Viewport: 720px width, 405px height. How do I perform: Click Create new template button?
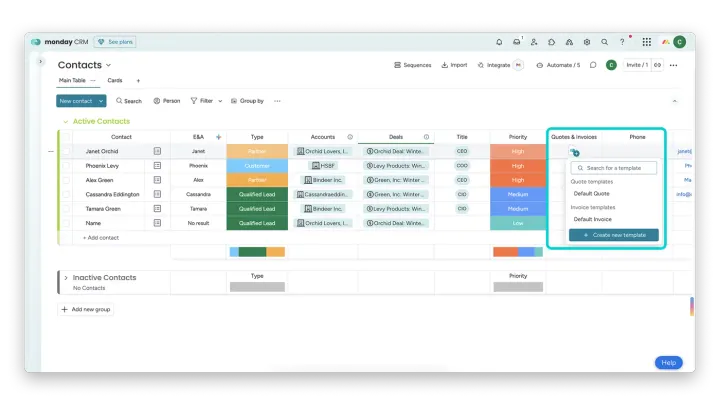tap(614, 235)
